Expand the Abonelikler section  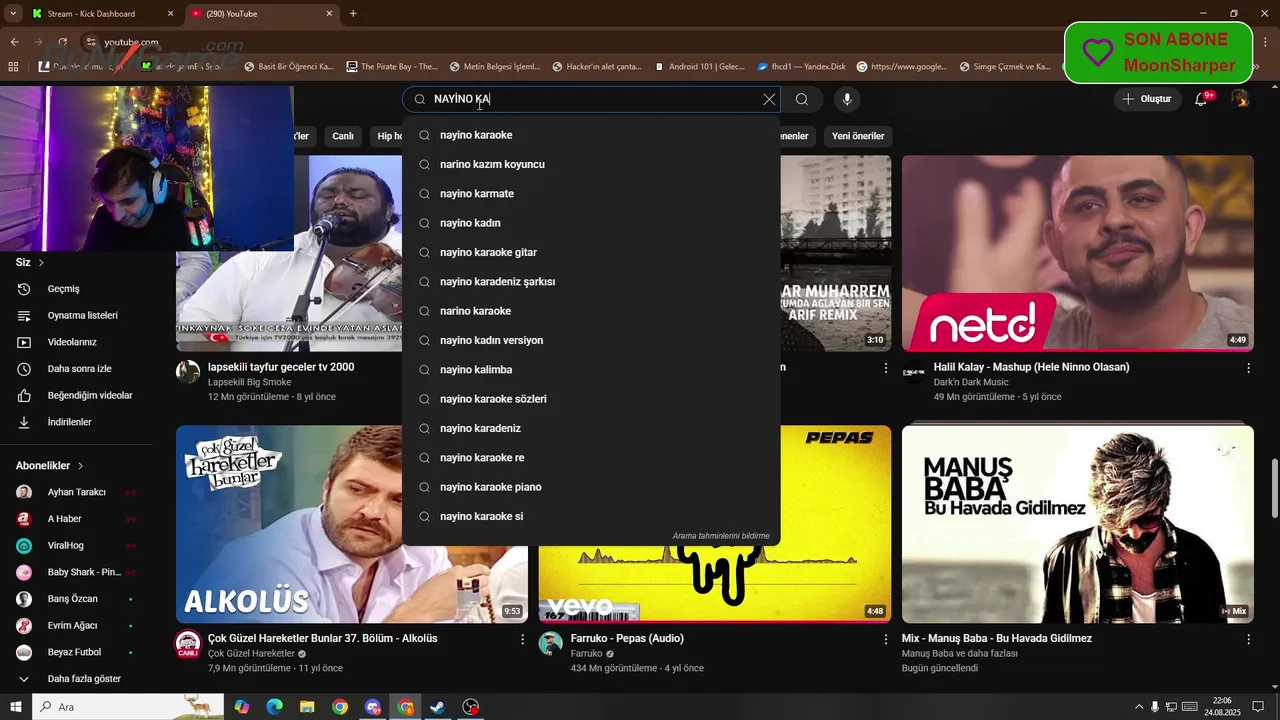(50, 466)
